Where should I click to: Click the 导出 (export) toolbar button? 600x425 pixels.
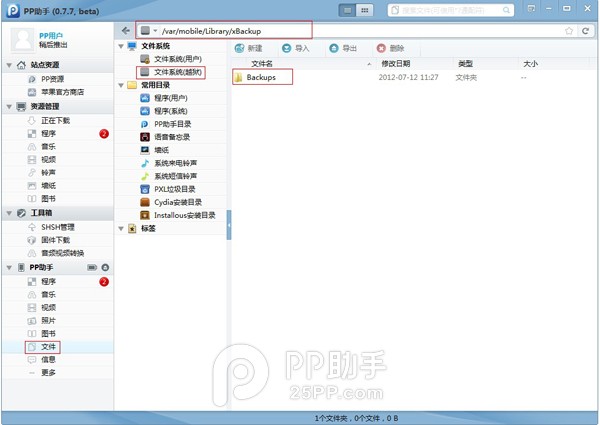pos(343,48)
